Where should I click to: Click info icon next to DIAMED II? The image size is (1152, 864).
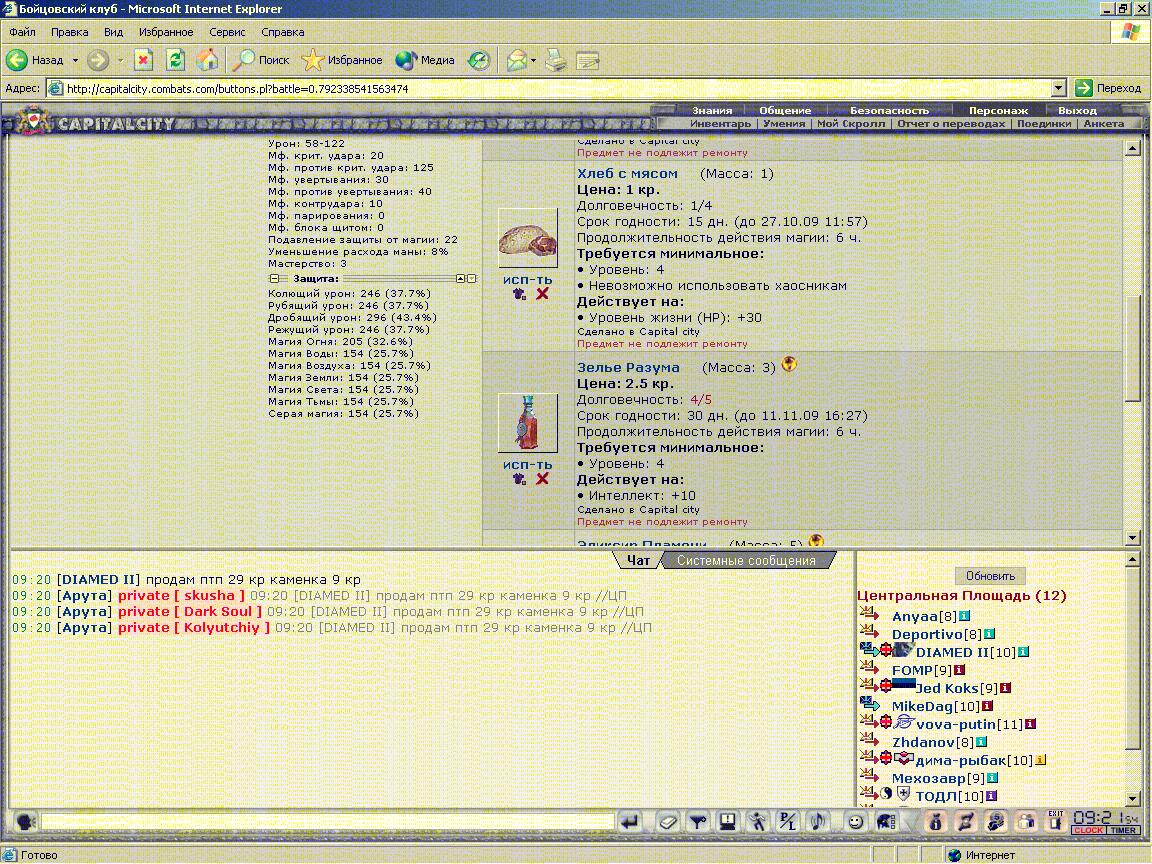coord(1023,652)
